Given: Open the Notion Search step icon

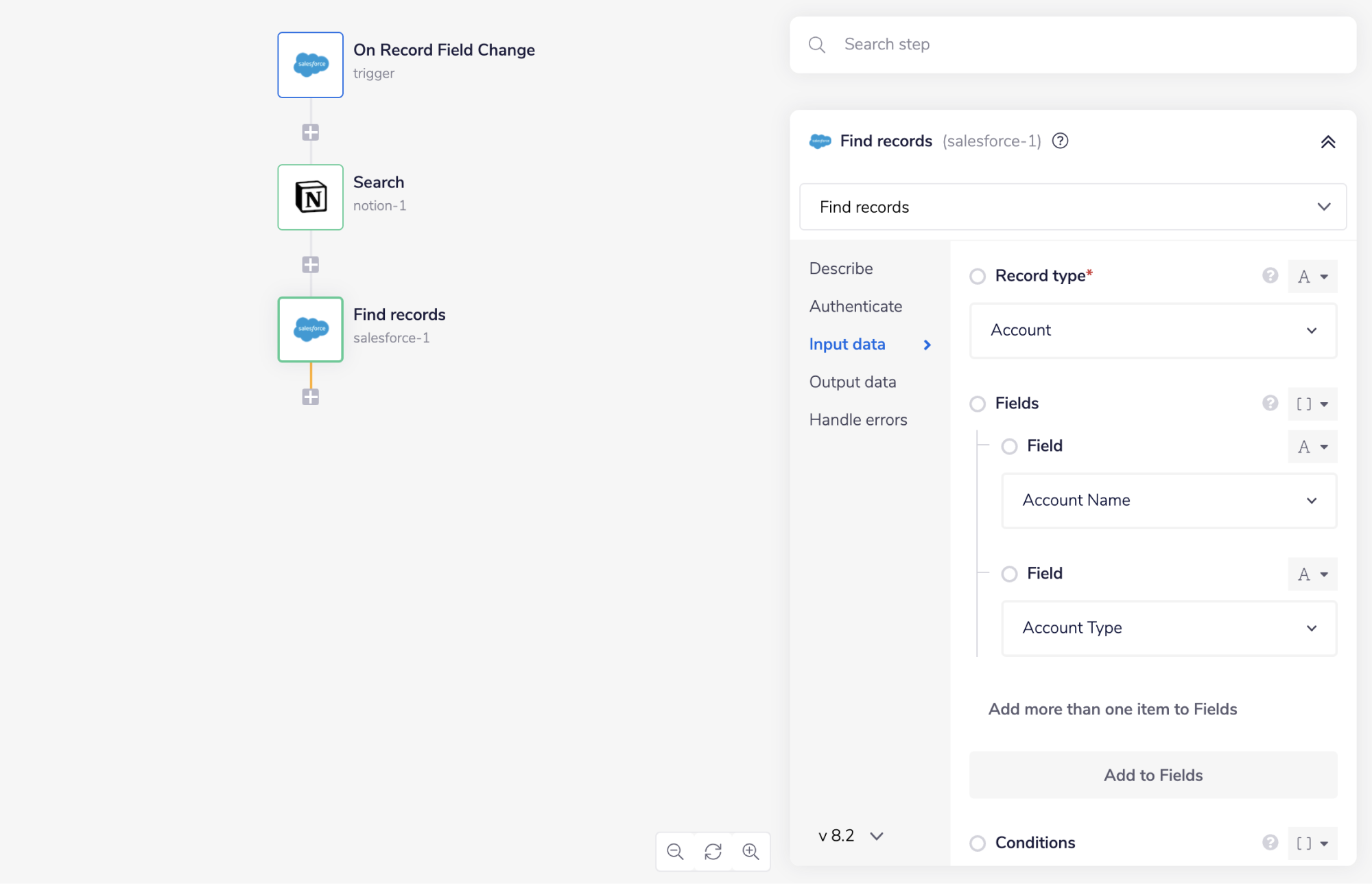Looking at the screenshot, I should (x=310, y=197).
